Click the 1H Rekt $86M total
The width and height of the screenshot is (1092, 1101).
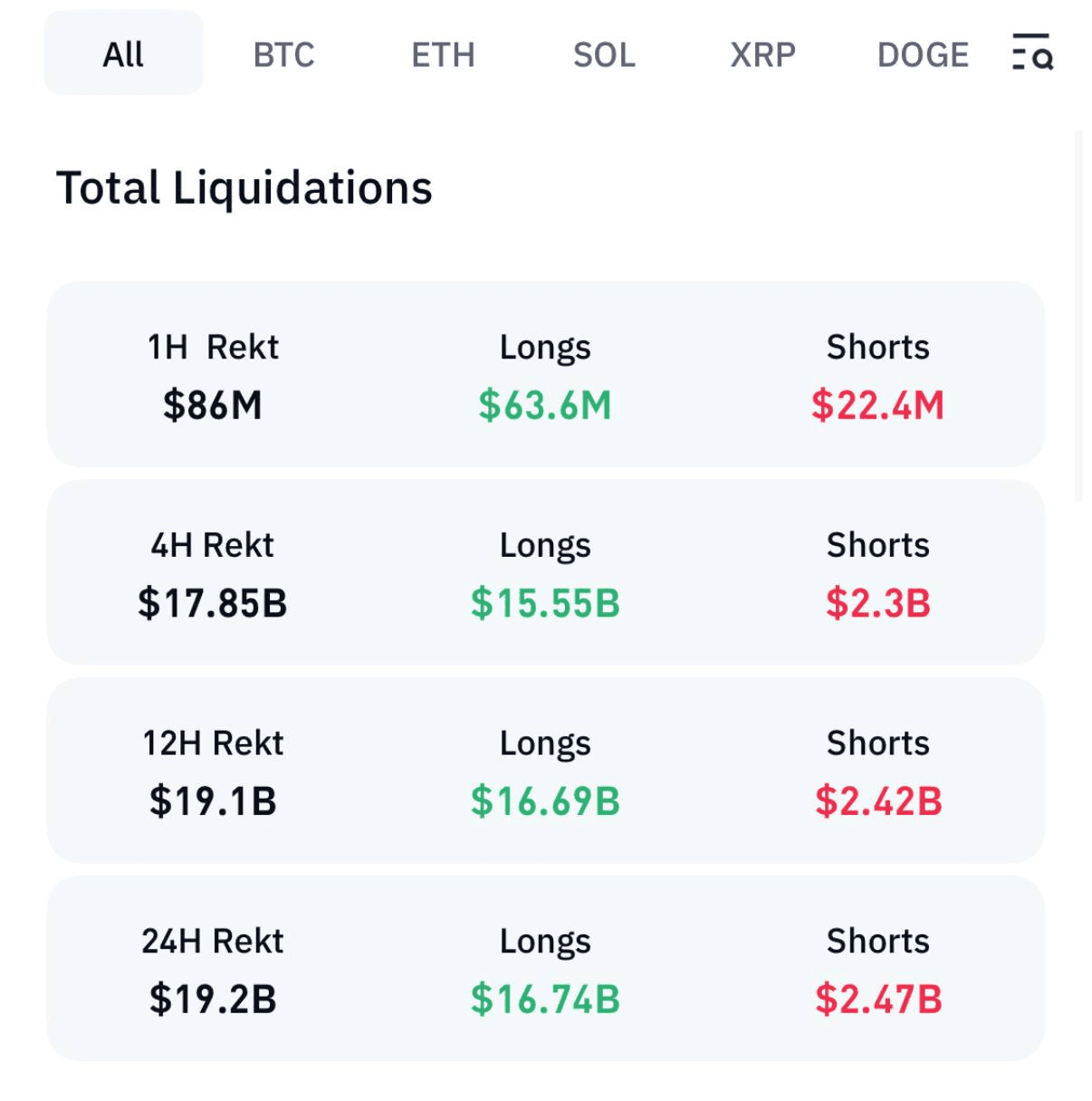click(x=213, y=405)
